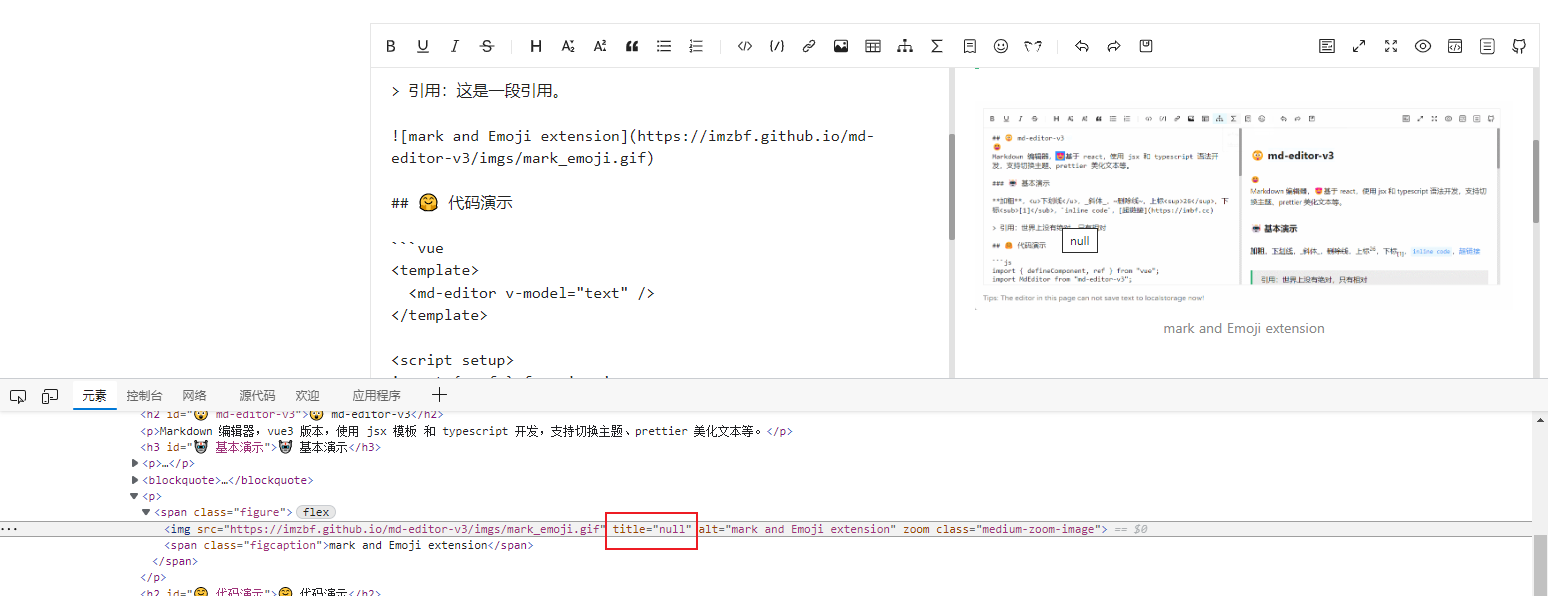The width and height of the screenshot is (1548, 596).
Task: Click the '<md-editor v-model="text" />' line
Action: [531, 293]
